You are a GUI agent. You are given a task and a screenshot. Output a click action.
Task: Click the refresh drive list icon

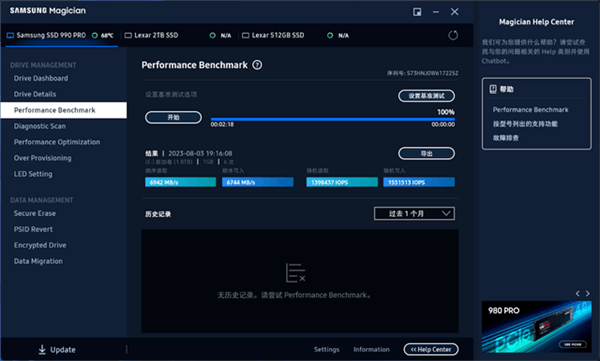[x=453, y=36]
